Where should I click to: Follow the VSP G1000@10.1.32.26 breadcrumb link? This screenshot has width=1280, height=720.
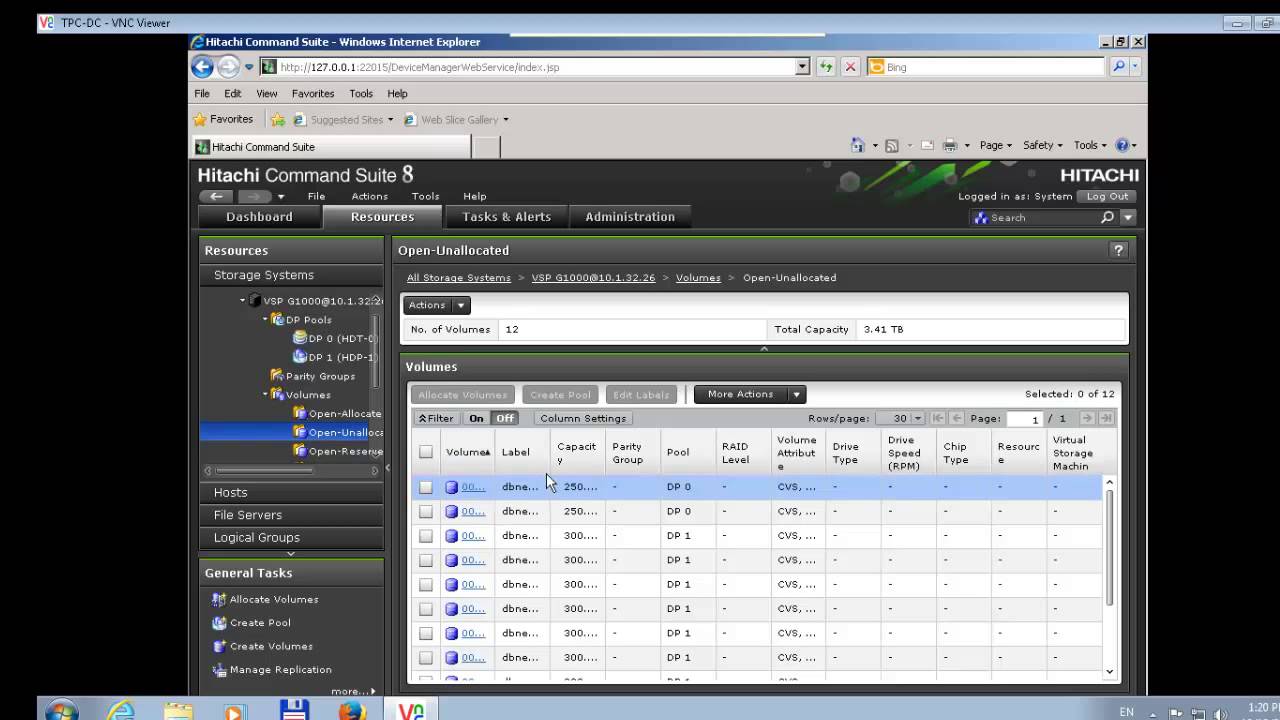coord(593,277)
